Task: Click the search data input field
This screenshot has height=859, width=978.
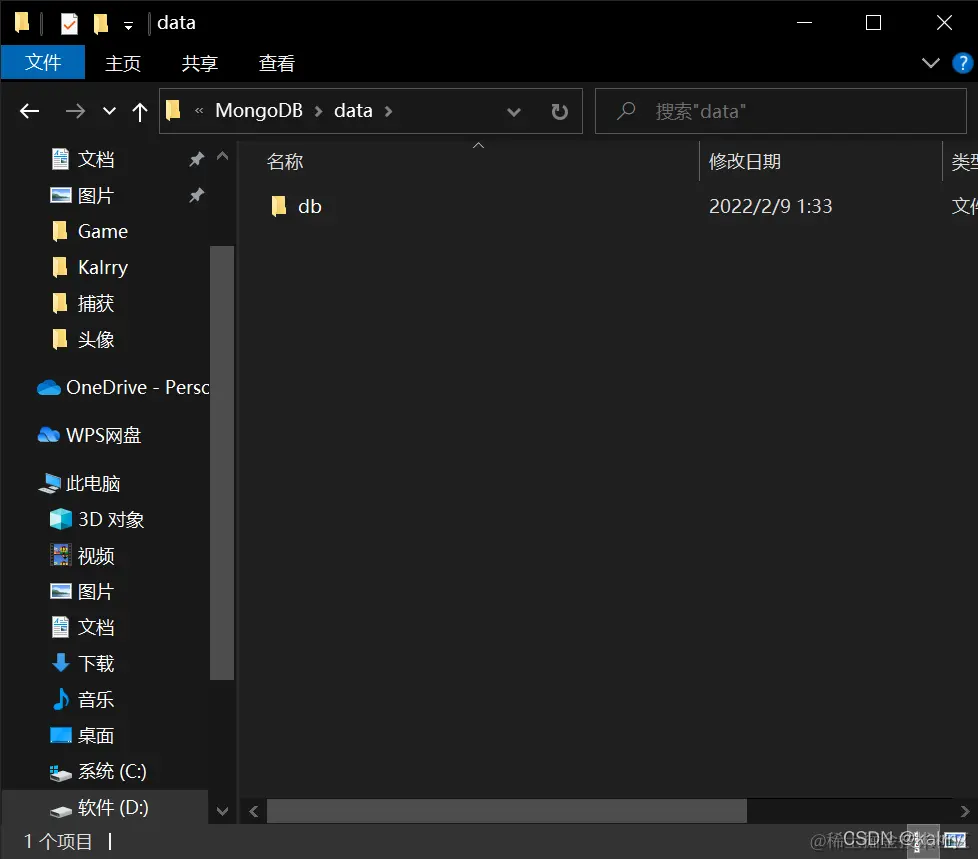Action: pyautogui.click(x=781, y=111)
